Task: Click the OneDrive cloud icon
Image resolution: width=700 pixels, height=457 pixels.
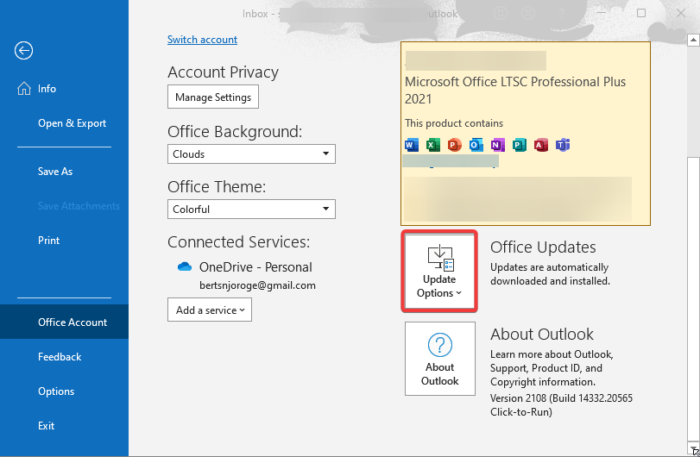Action: (x=184, y=267)
